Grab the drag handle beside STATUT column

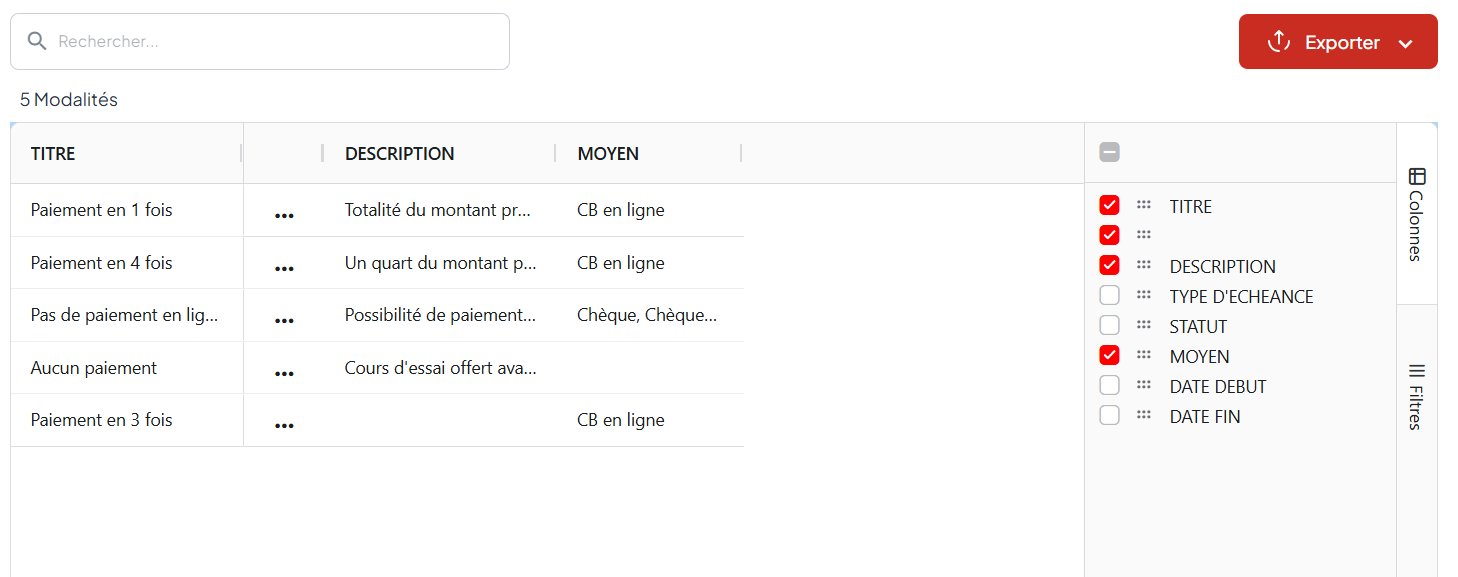[x=1144, y=325]
